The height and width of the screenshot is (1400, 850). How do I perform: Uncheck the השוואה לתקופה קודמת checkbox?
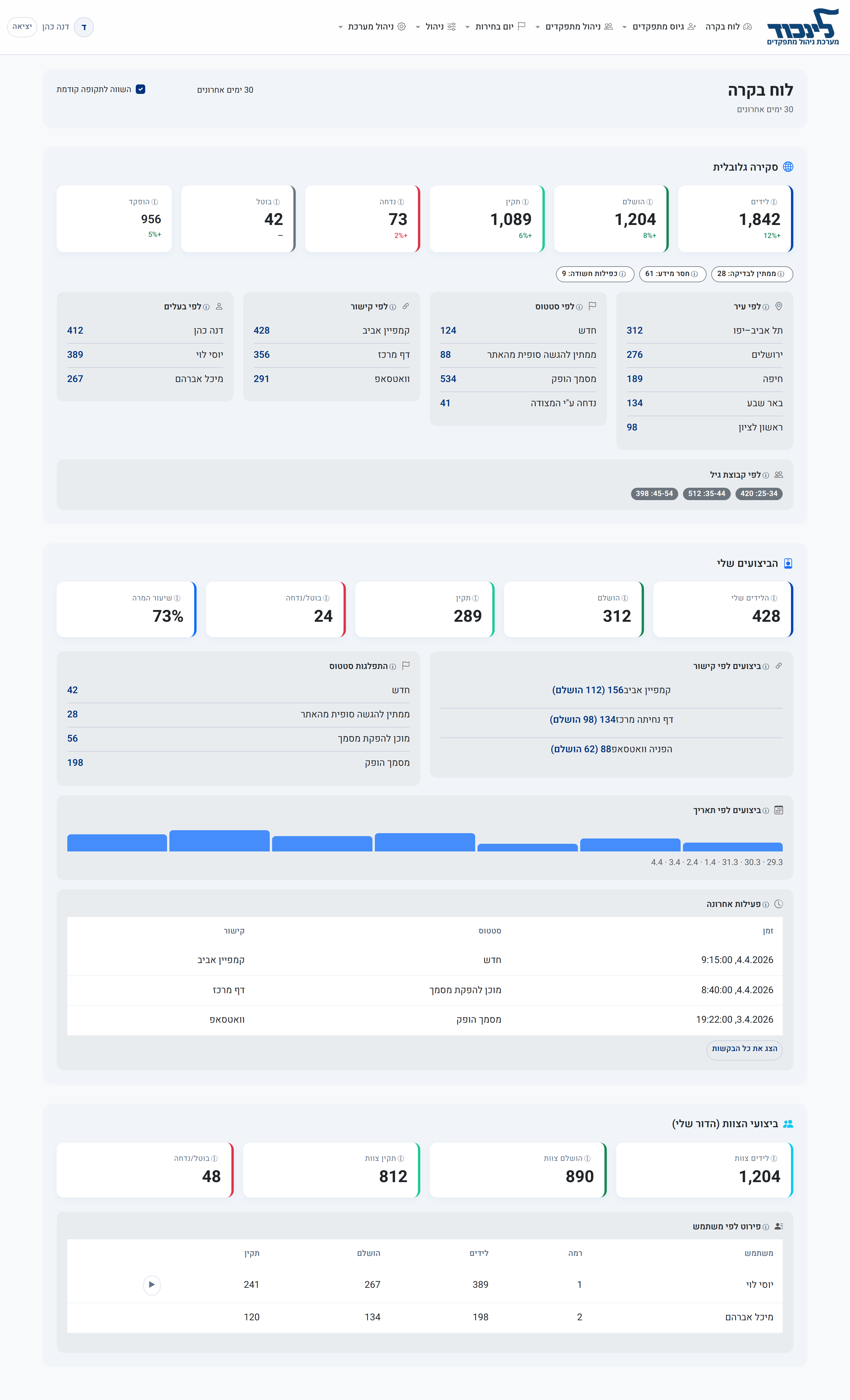tap(140, 89)
